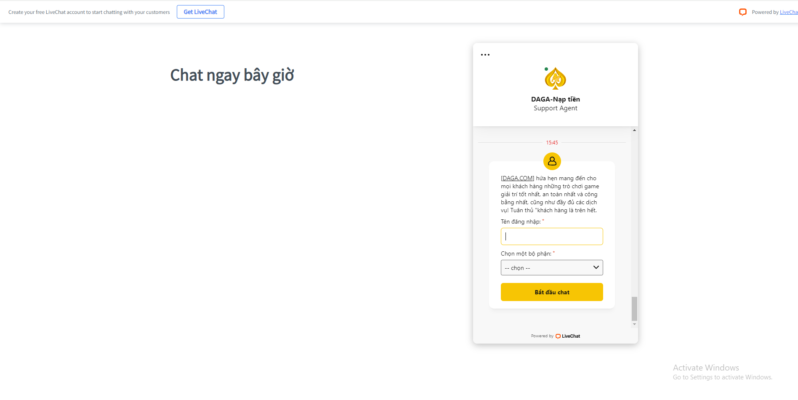
Task: Click the yellow agent avatar icon
Action: (x=552, y=161)
